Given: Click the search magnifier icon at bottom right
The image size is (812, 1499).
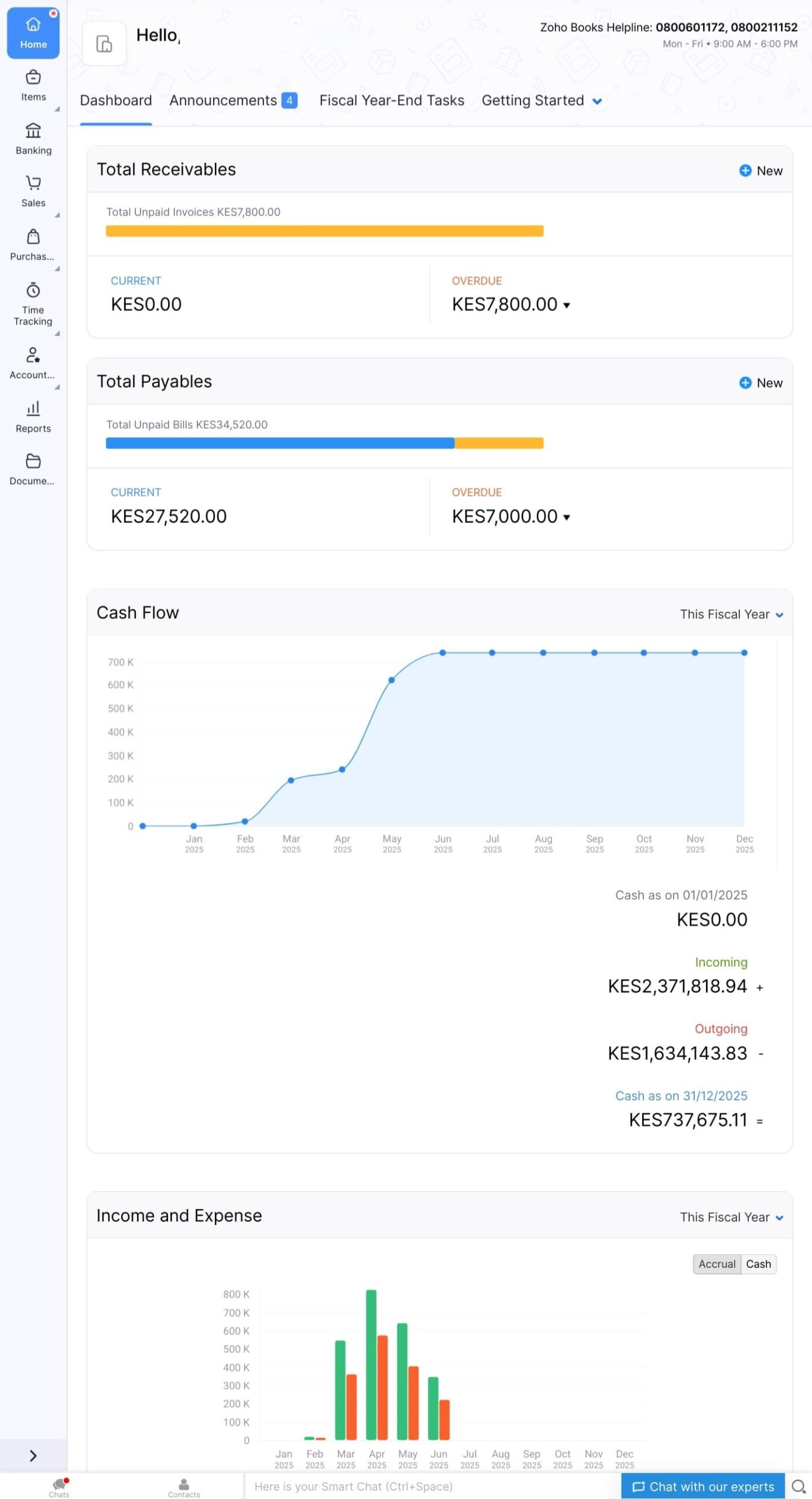Looking at the screenshot, I should [799, 1486].
